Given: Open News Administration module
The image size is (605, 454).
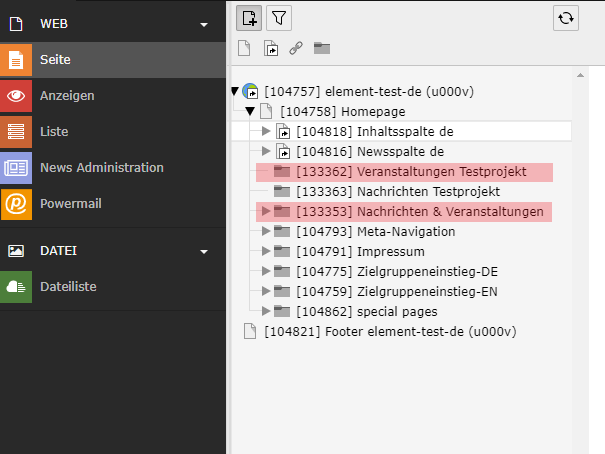Looking at the screenshot, I should tap(101, 168).
